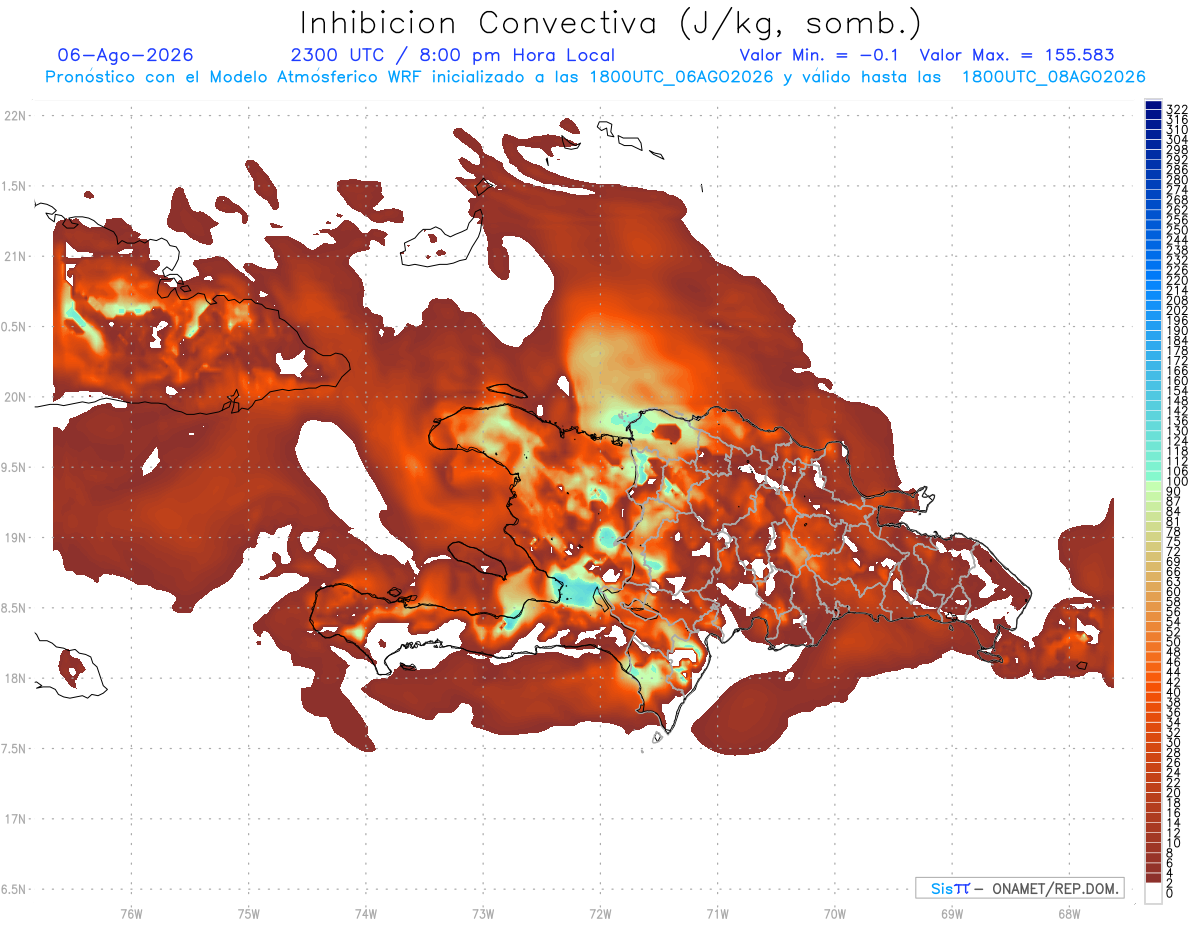1200x927 pixels.
Task: Click the 06-Ago-2026 date label
Action: tap(126, 55)
